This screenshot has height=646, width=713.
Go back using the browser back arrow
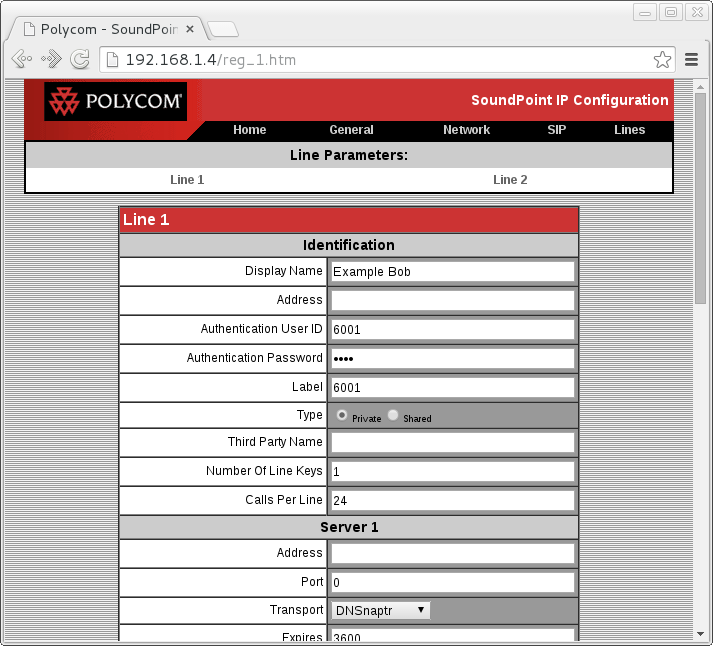point(22,59)
